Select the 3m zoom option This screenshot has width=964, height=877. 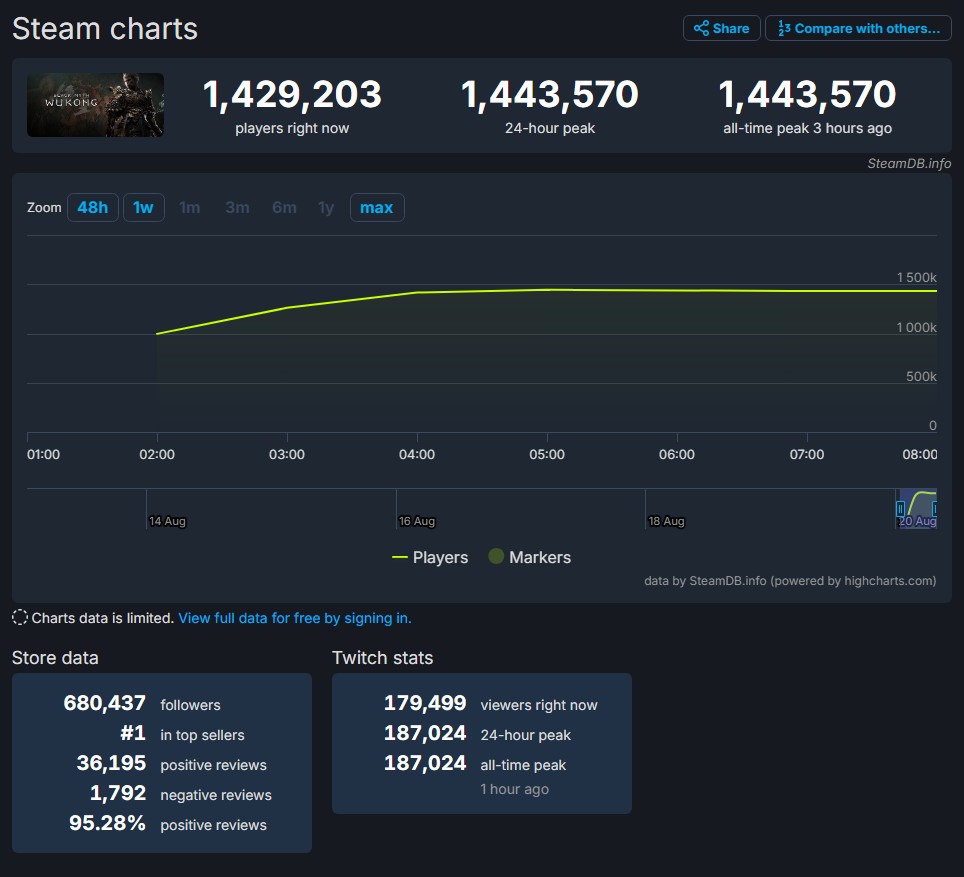pyautogui.click(x=237, y=207)
